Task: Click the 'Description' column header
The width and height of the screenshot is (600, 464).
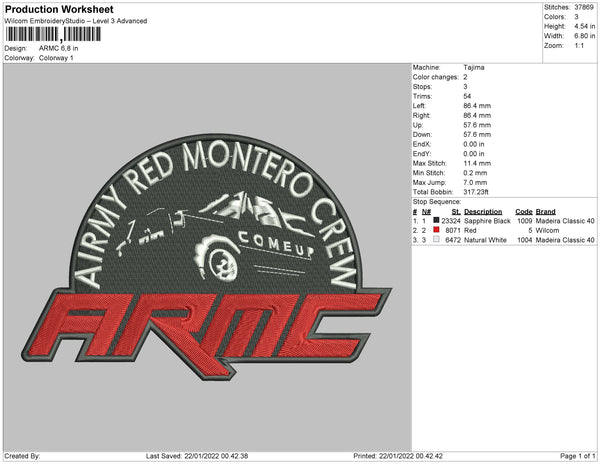Action: [483, 212]
